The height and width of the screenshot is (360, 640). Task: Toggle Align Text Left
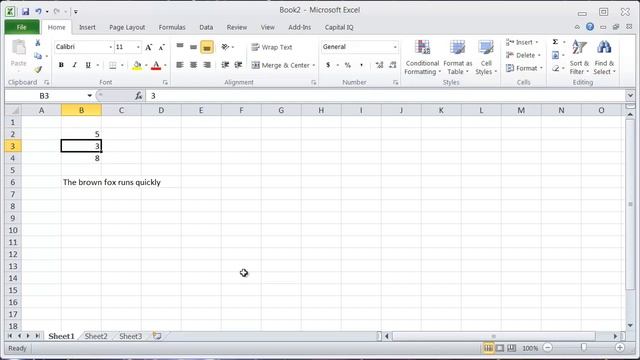180,65
